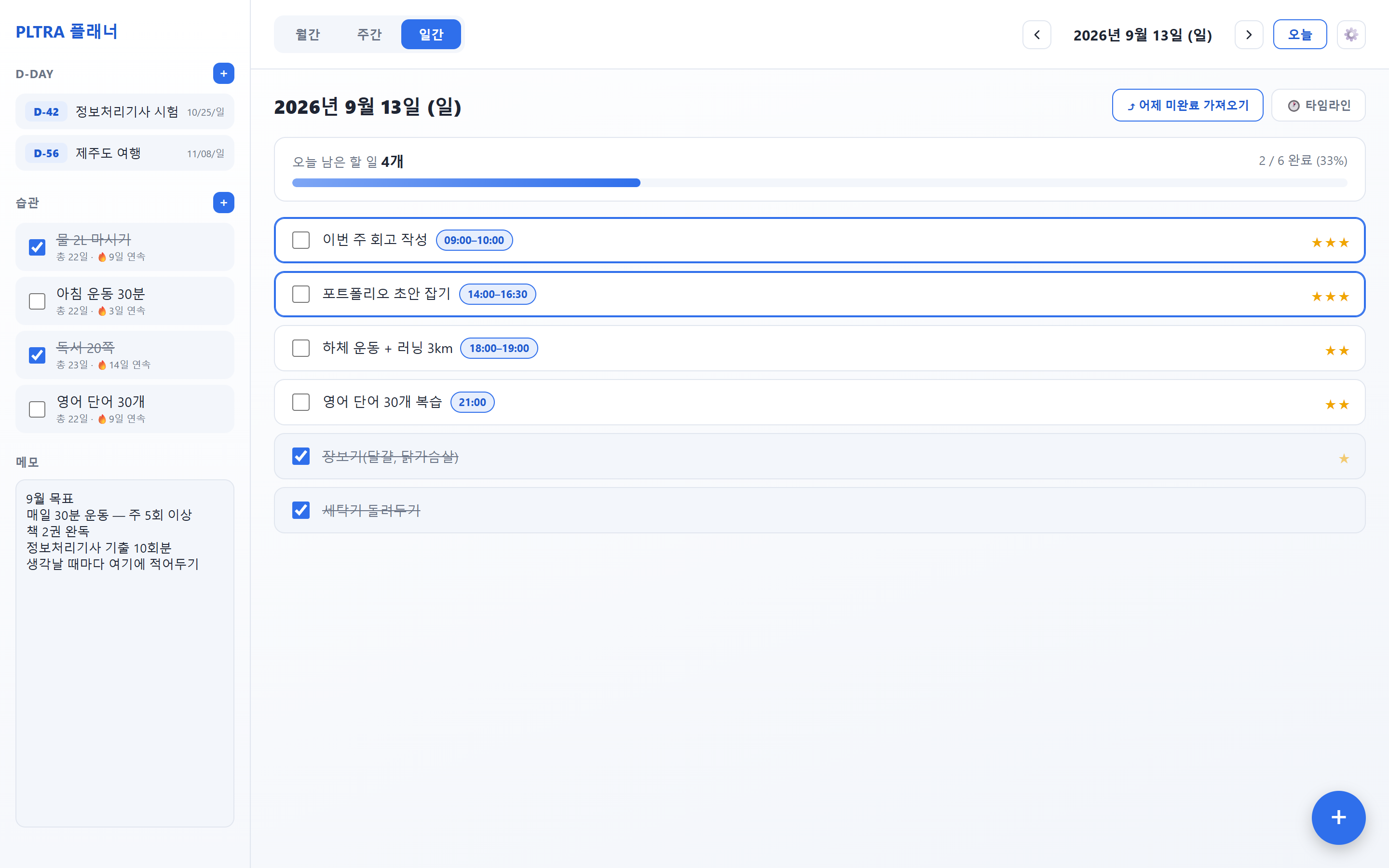Click the 오늘 button
This screenshot has width=1389, height=868.
click(1299, 34)
